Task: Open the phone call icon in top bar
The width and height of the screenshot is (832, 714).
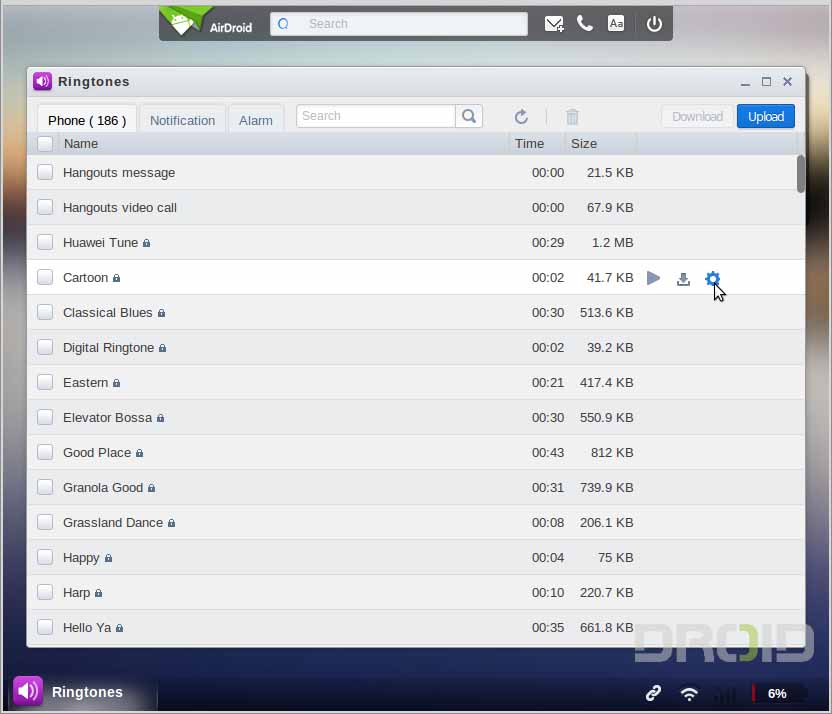Action: pyautogui.click(x=585, y=24)
